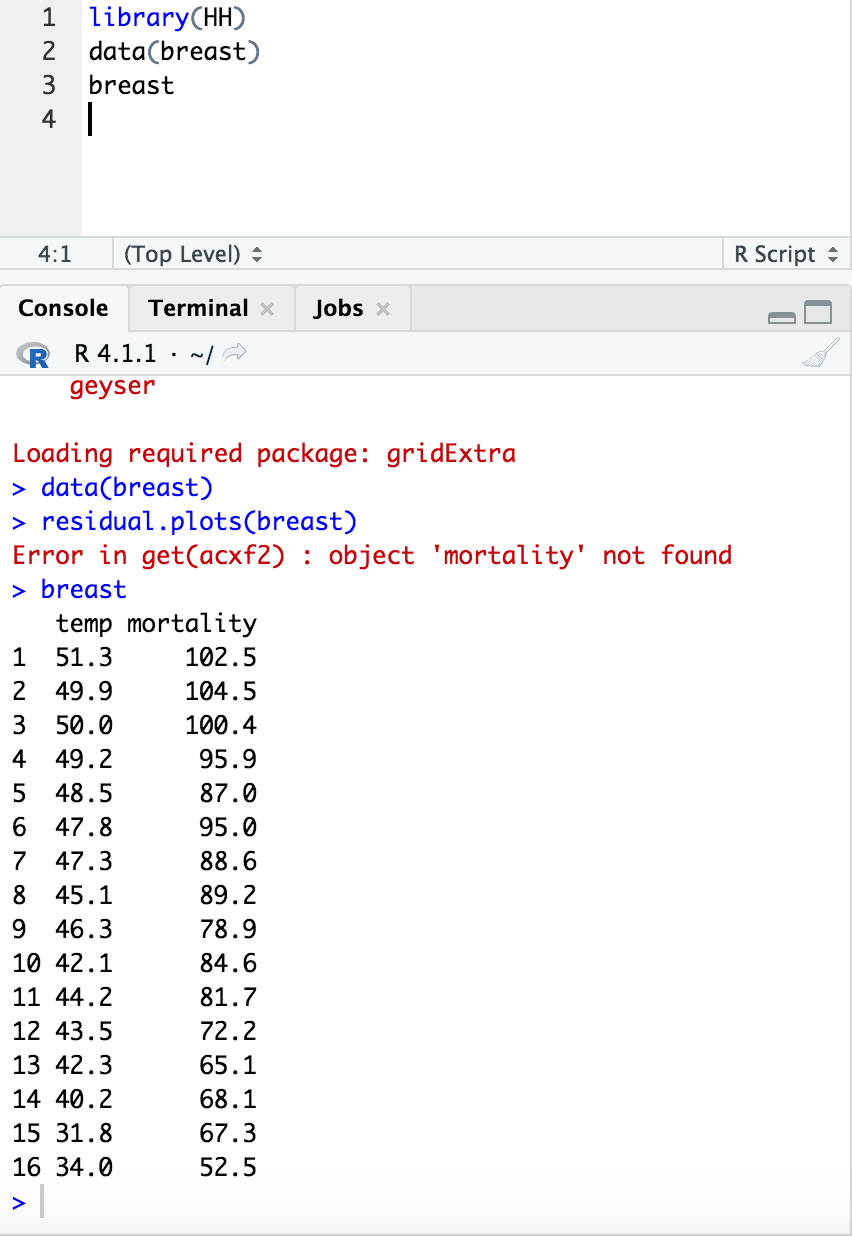Click editor line 3 breast
Viewport: 852px width, 1236px height.
click(x=131, y=85)
